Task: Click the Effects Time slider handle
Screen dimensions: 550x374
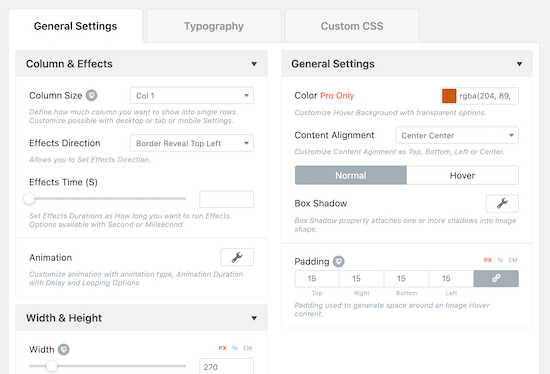Action: [29, 199]
